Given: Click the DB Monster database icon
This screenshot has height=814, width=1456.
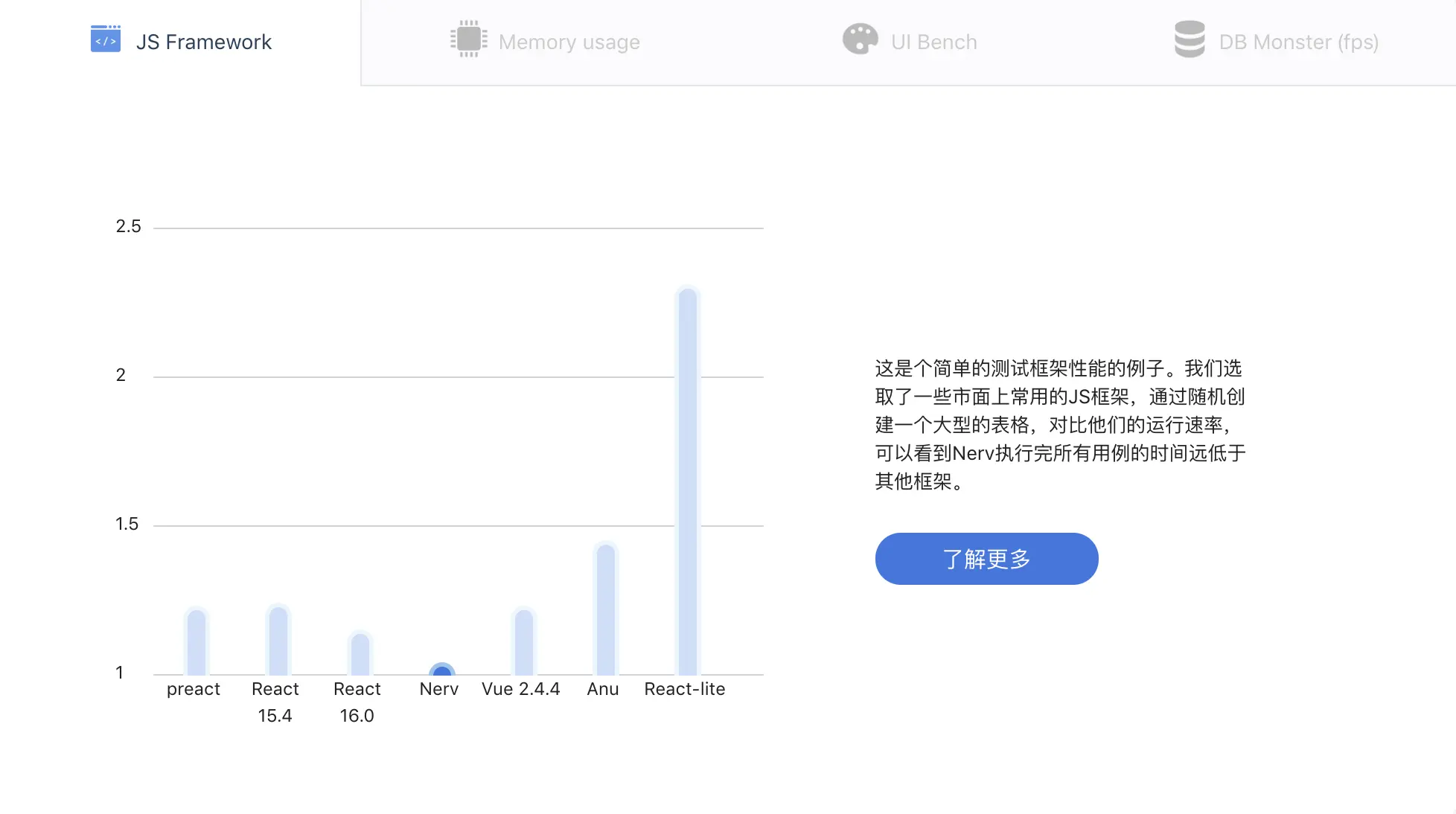Looking at the screenshot, I should click(x=1190, y=39).
